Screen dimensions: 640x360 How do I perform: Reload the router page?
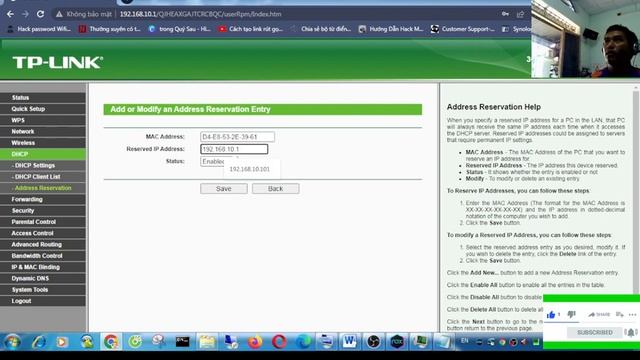pyautogui.click(x=40, y=14)
